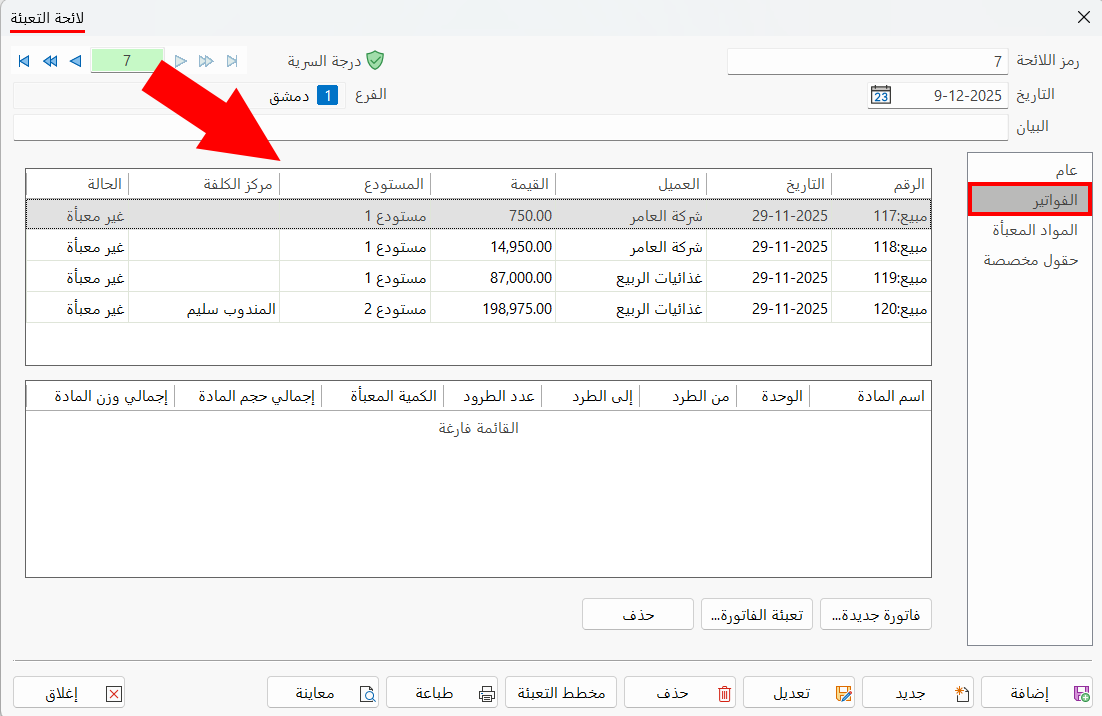
Task: Click the add icon on إضافة button
Action: click(x=1082, y=692)
